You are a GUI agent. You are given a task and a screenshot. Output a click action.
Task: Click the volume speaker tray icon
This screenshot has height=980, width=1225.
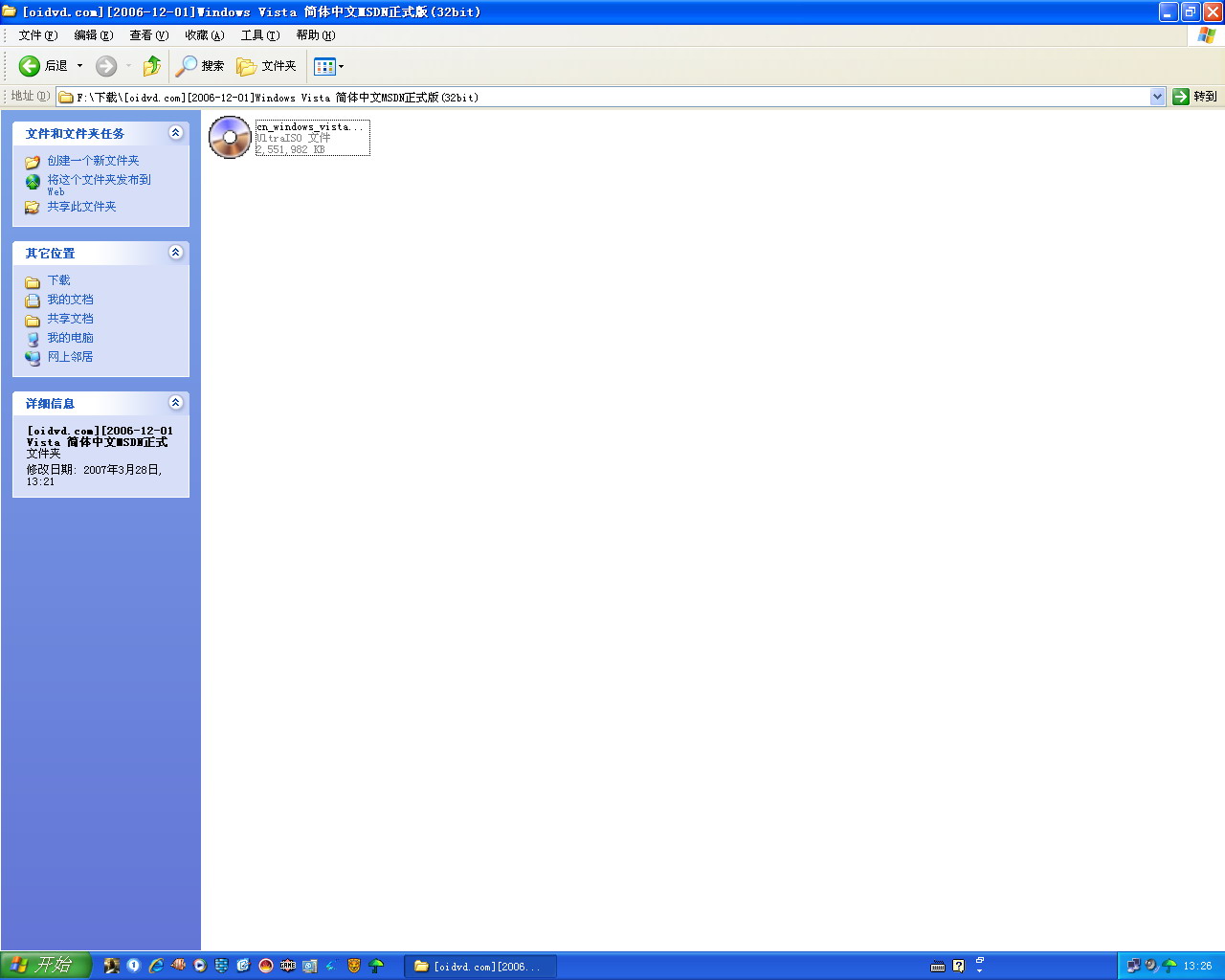click(x=1151, y=966)
